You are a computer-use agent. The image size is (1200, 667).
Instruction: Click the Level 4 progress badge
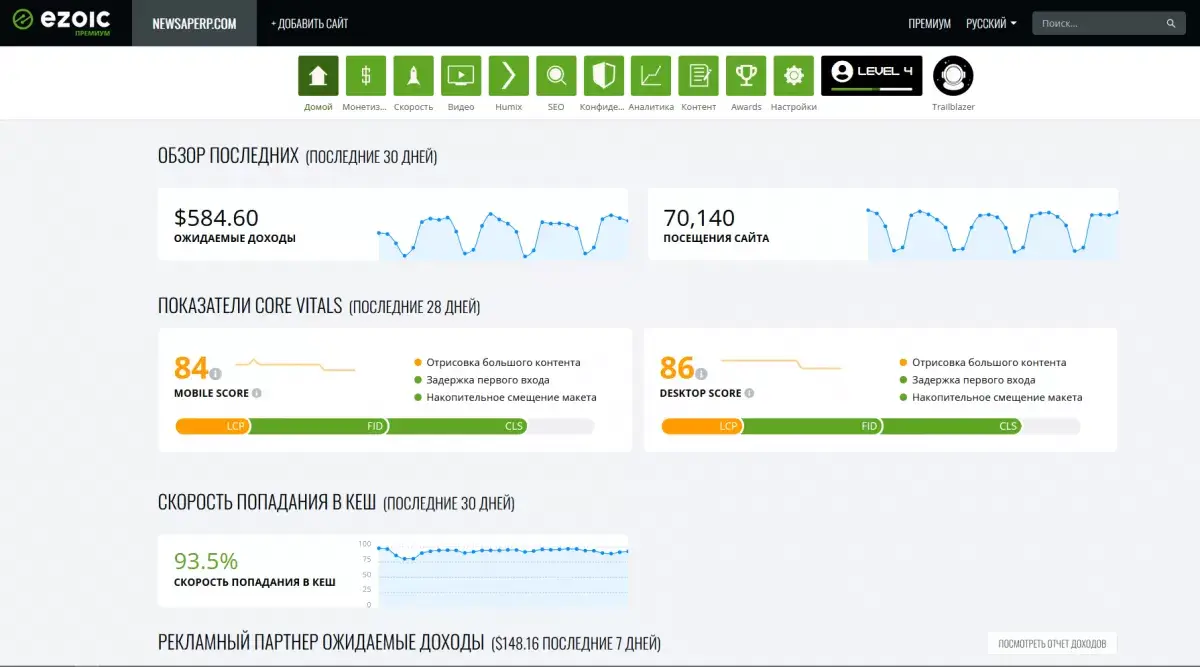(x=871, y=76)
